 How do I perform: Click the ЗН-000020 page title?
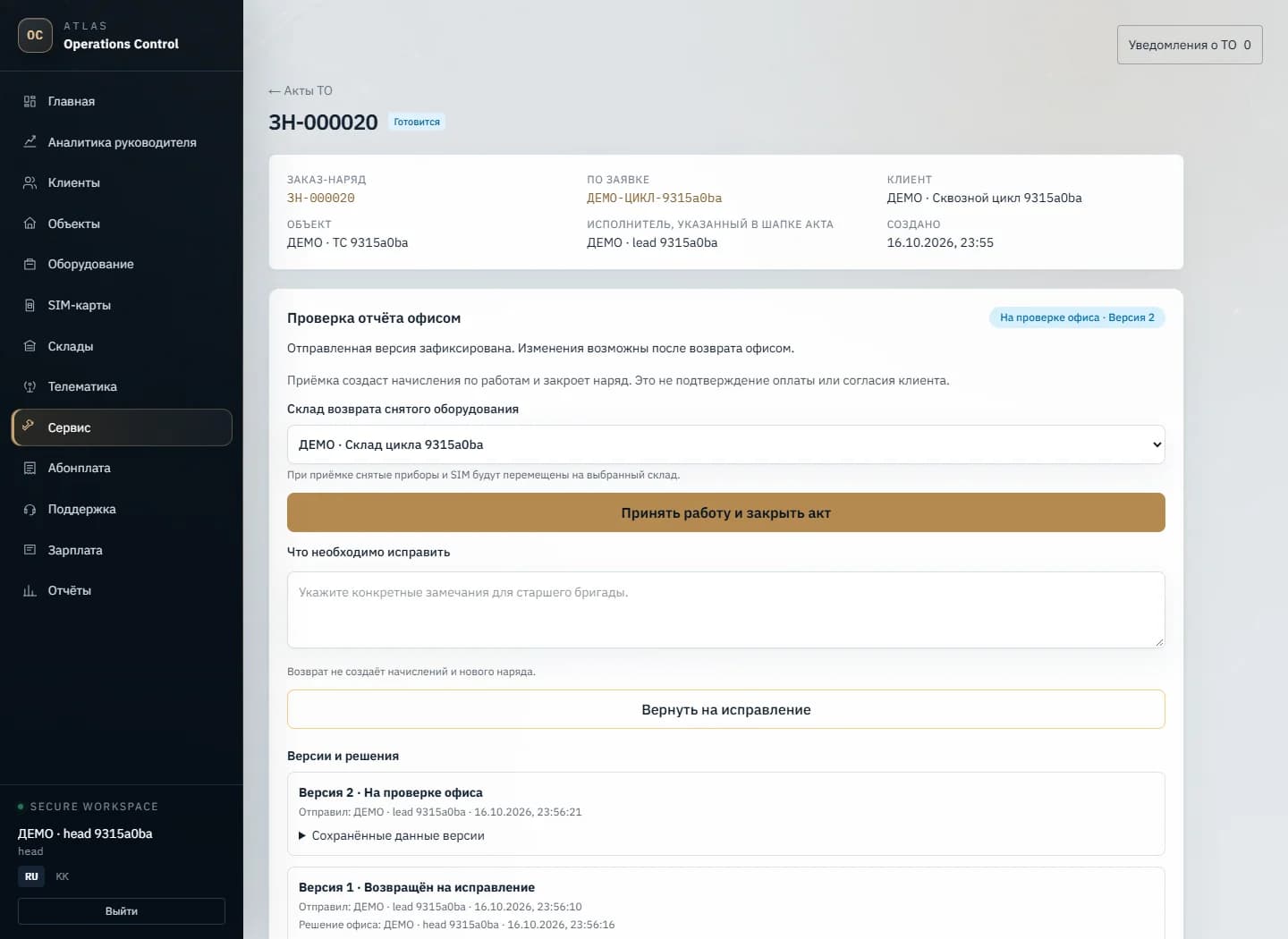pyautogui.click(x=324, y=122)
